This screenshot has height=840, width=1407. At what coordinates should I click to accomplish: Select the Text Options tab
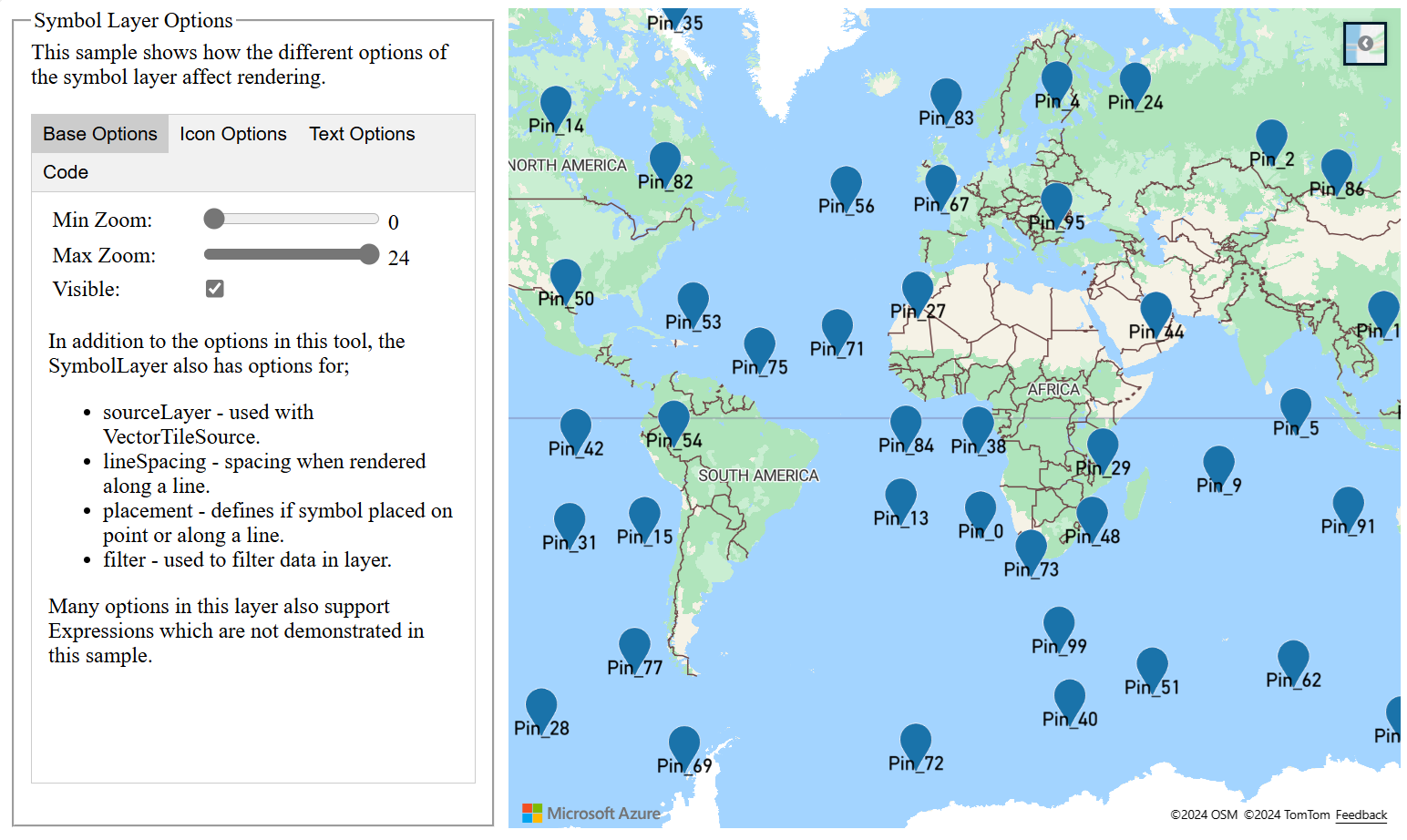click(x=362, y=133)
